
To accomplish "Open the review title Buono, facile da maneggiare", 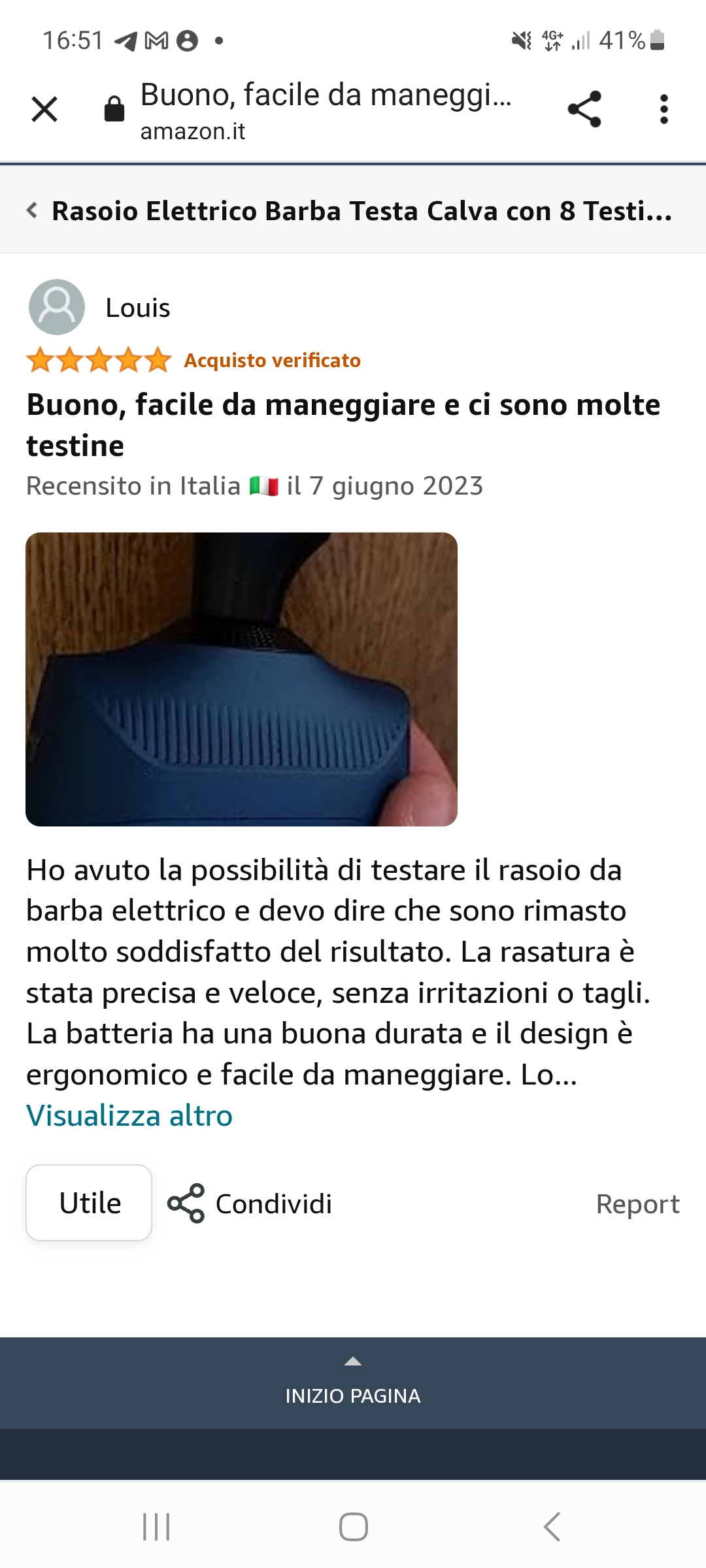I will coord(343,425).
